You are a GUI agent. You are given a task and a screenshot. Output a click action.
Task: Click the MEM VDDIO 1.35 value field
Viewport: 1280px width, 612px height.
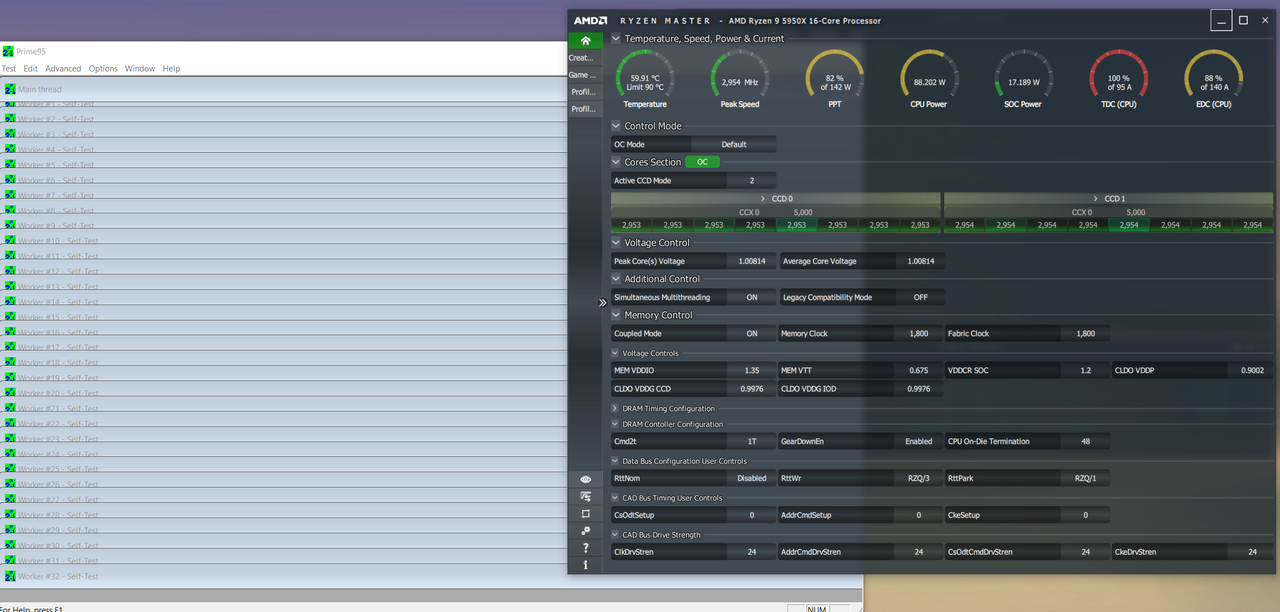coord(752,370)
